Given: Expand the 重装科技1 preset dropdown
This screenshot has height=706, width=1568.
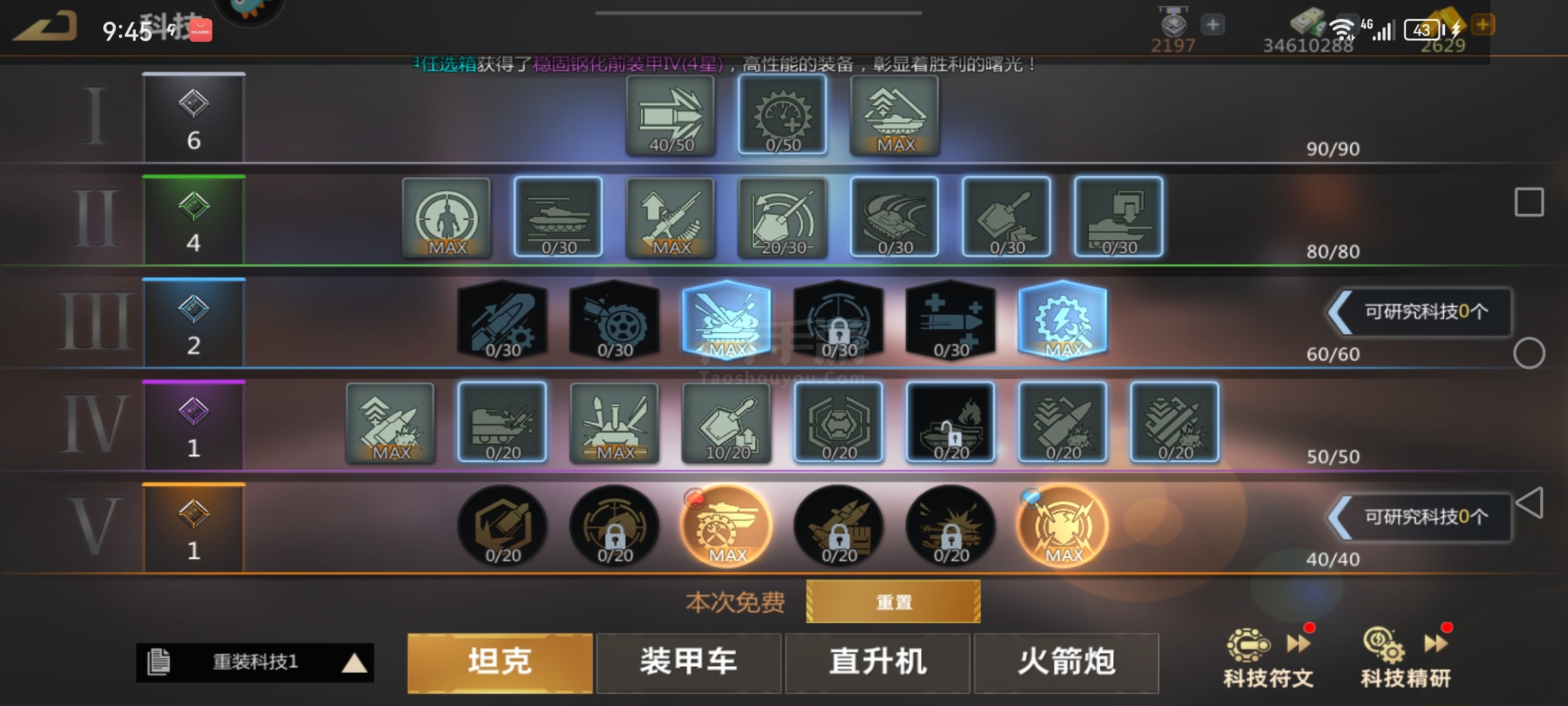Looking at the screenshot, I should tap(255, 662).
